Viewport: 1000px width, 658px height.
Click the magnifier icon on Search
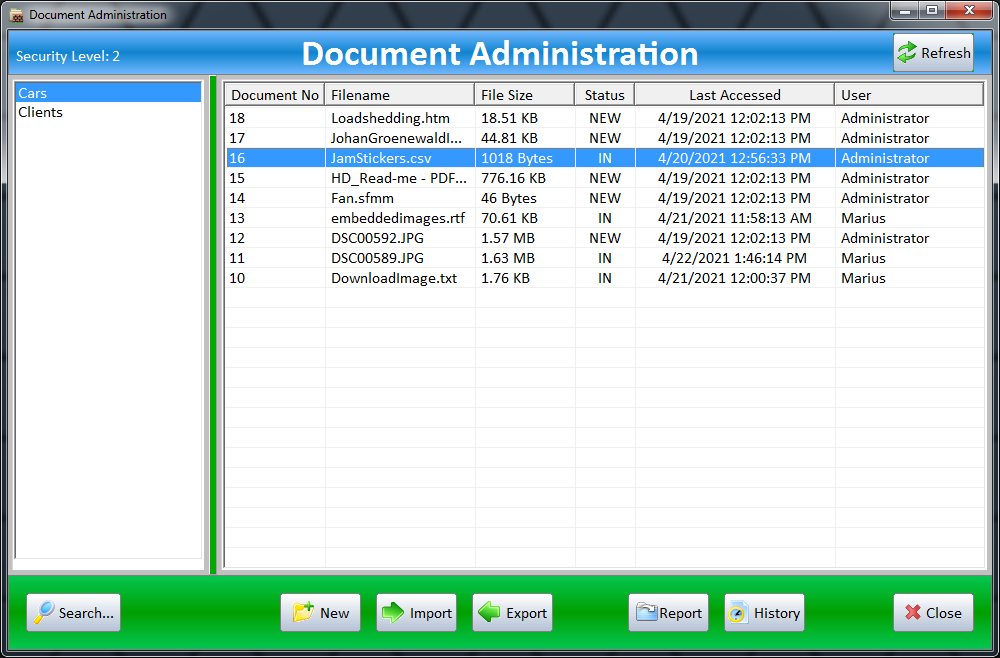[x=43, y=613]
